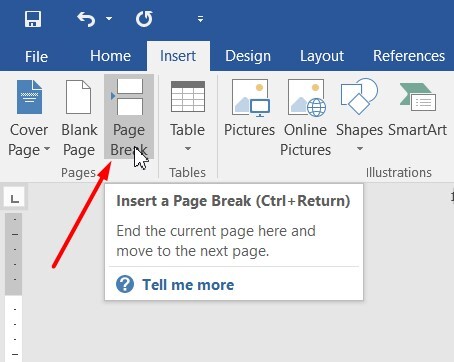Click the Redo/Repeat circular arrow icon

(x=144, y=19)
